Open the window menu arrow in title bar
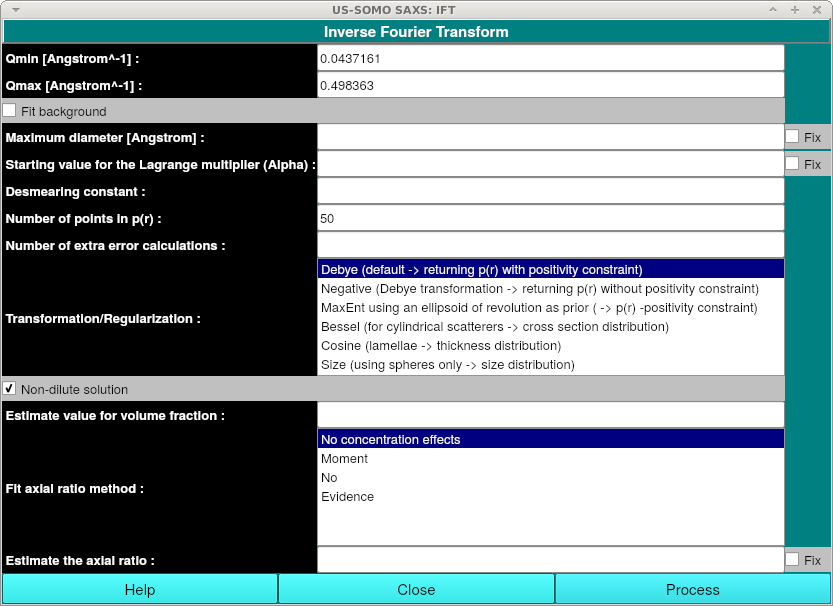Image resolution: width=833 pixels, height=606 pixels. click(x=14, y=9)
